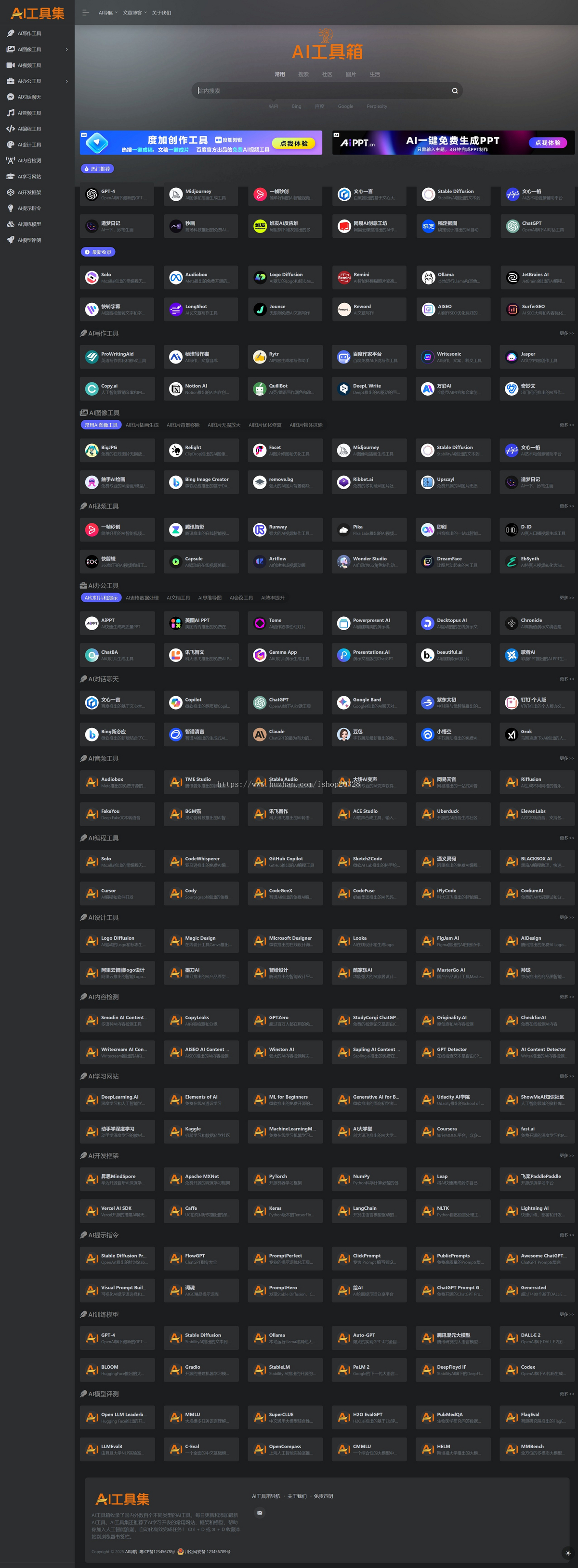Open 更多 link beside AI模型评测 heading
The image size is (578, 1568).
point(566,1393)
